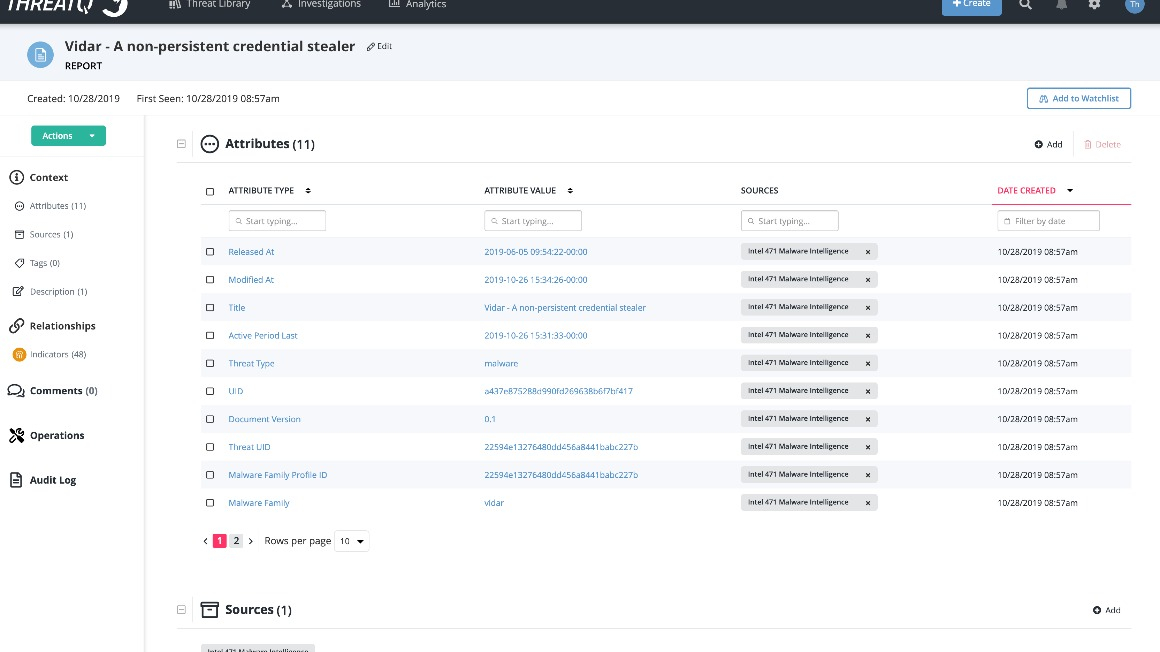Open the notifications bell icon
1160x652 pixels.
(1060, 5)
